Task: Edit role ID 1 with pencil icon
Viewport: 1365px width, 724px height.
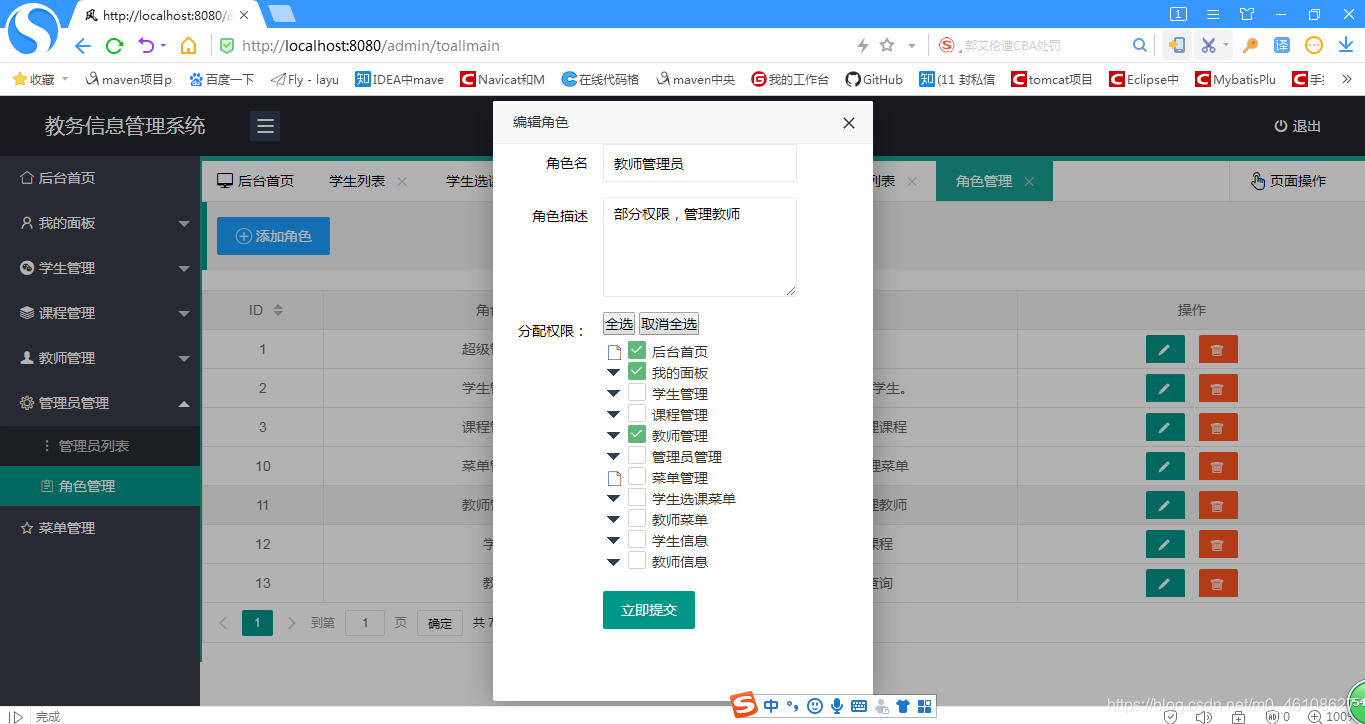Action: point(1165,349)
